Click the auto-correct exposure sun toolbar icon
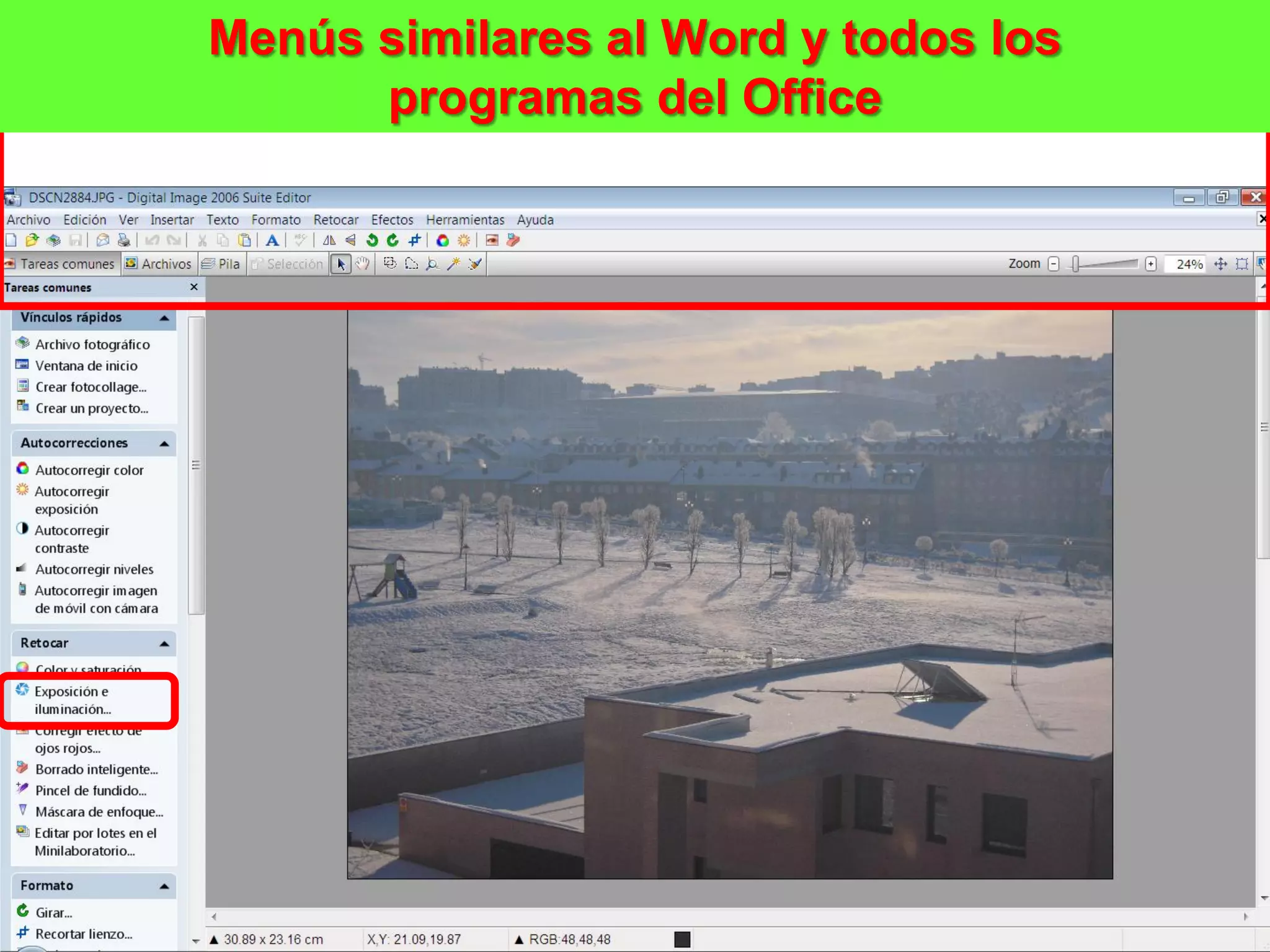 pyautogui.click(x=463, y=240)
